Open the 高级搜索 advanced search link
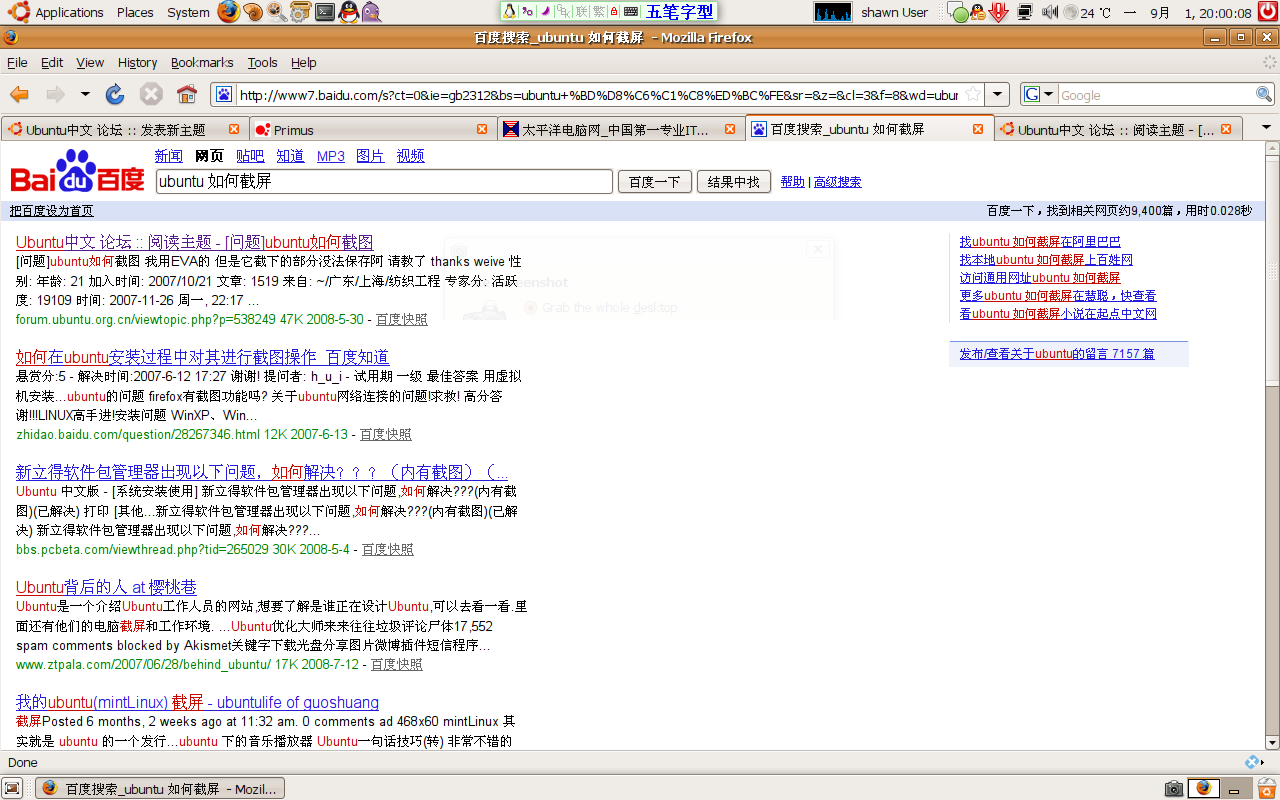 click(x=838, y=182)
